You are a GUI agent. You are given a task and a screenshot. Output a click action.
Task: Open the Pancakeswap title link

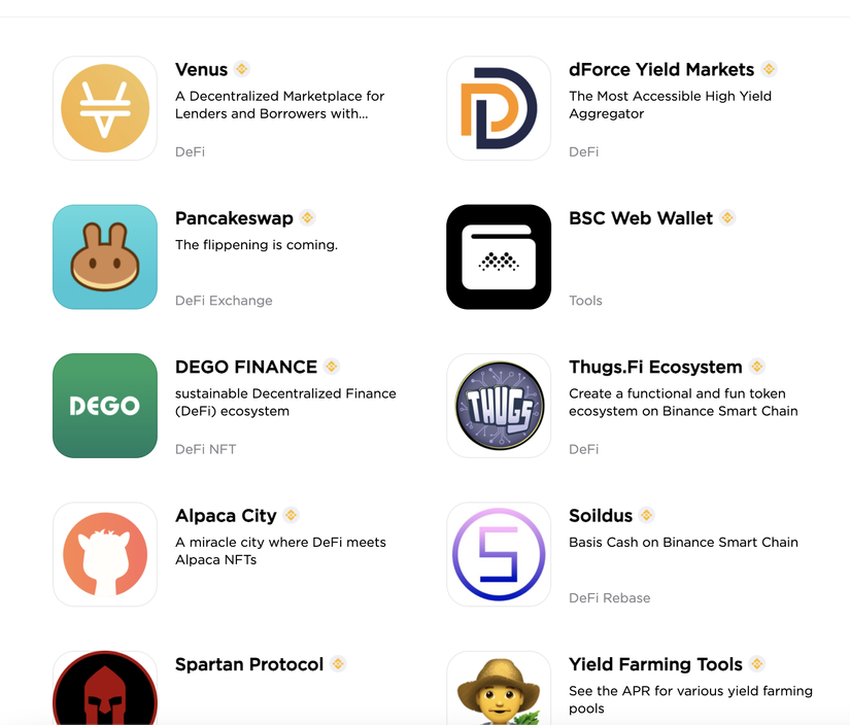click(234, 218)
